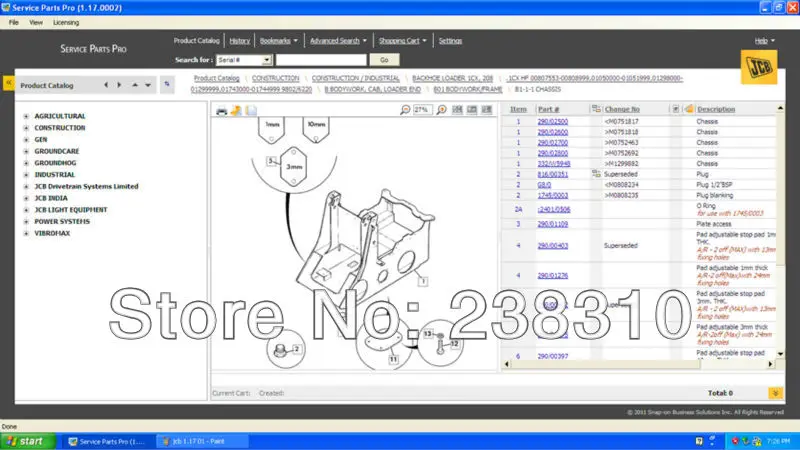Viewport: 800px width, 450px height.
Task: Select the JCB INDIA tree item
Action: (x=51, y=198)
